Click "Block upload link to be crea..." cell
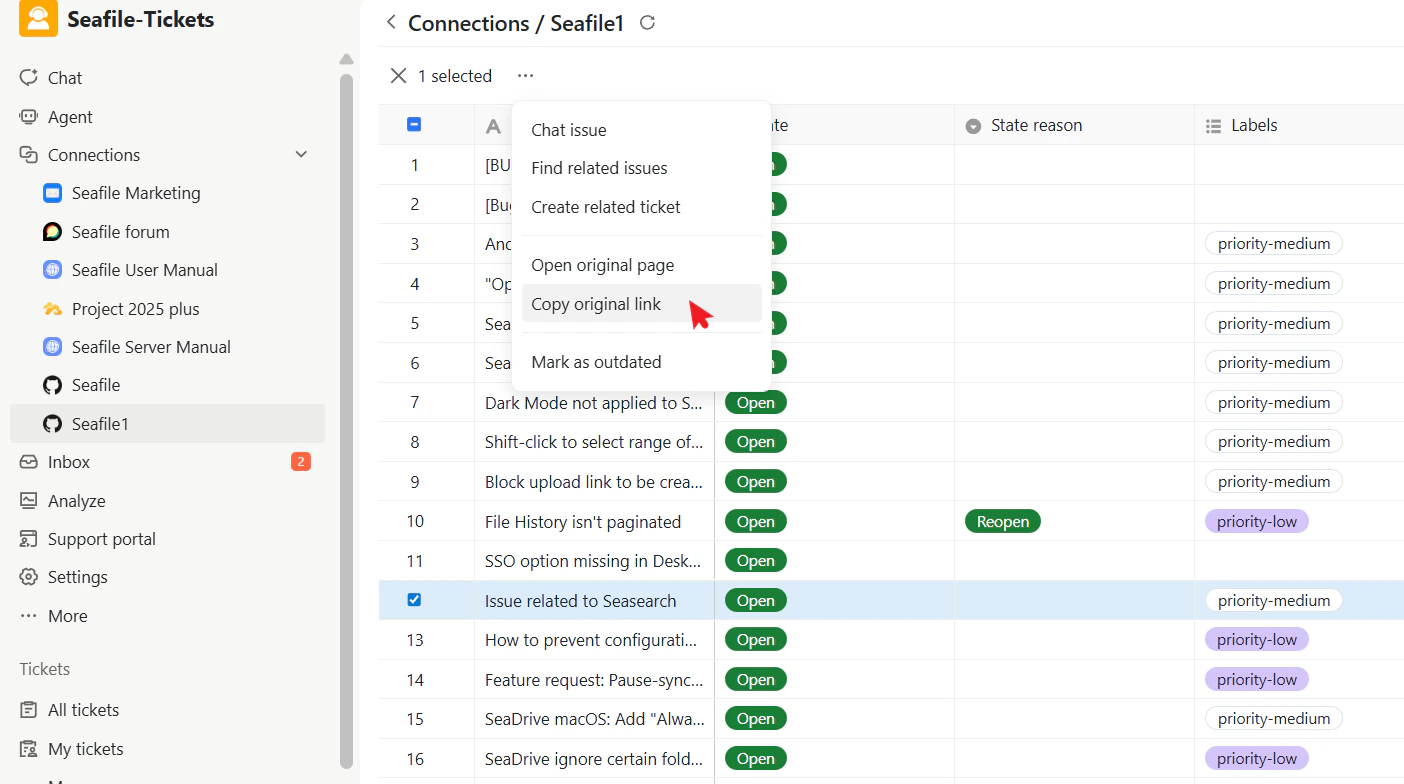Image resolution: width=1404 pixels, height=784 pixels. click(594, 481)
